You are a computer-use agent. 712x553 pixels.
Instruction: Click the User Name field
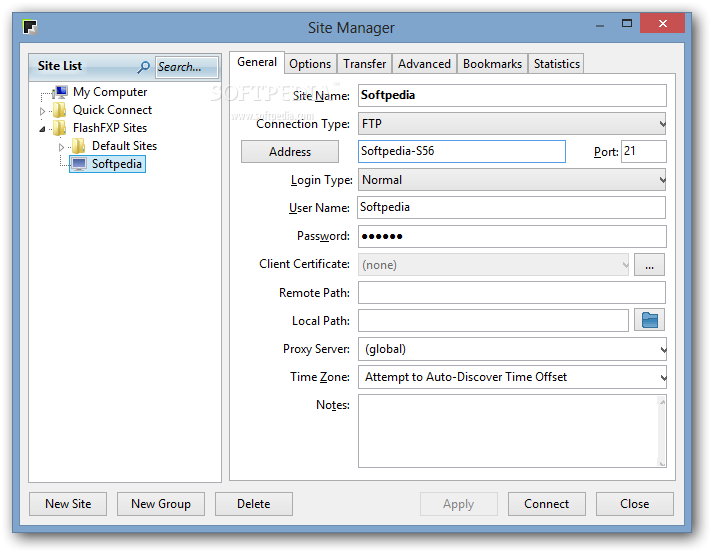pyautogui.click(x=512, y=207)
